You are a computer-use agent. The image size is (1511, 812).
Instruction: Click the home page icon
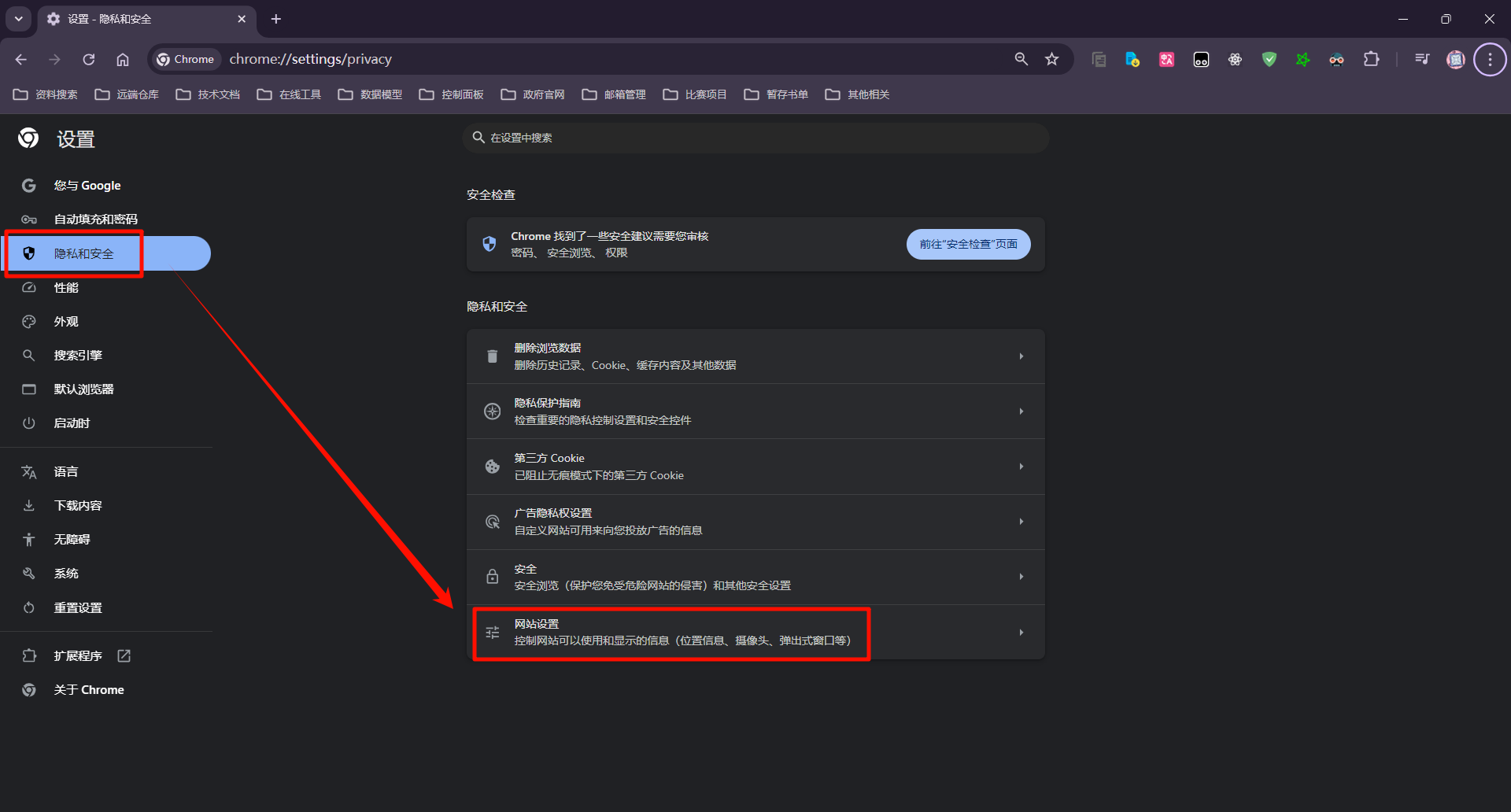point(123,60)
